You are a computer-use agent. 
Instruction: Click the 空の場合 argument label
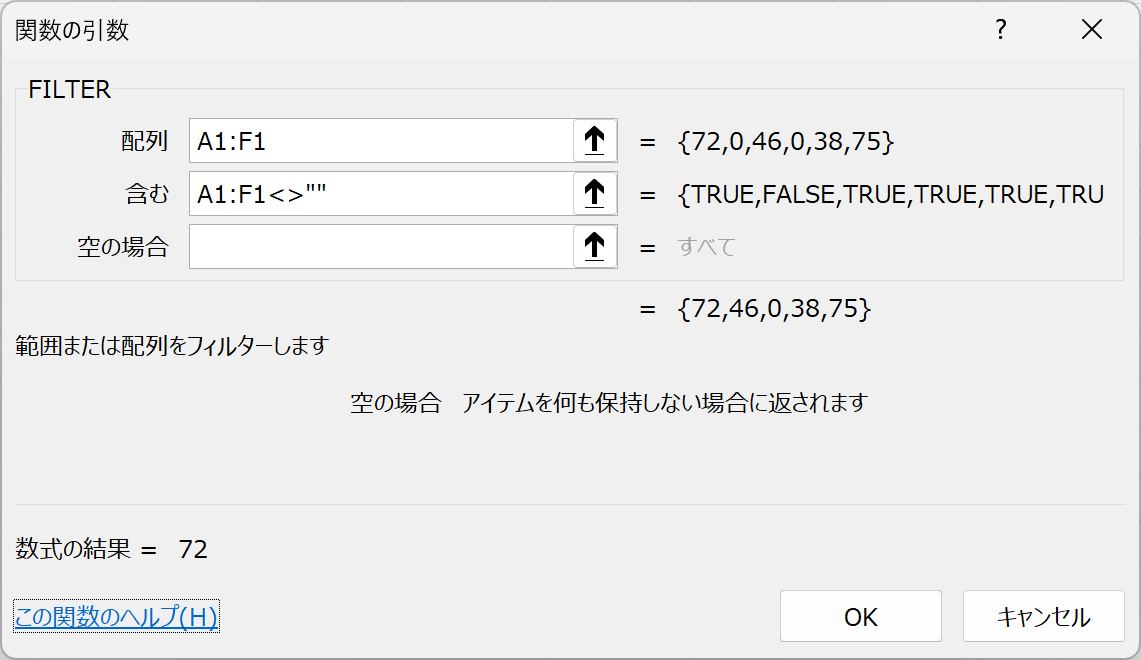tap(123, 247)
